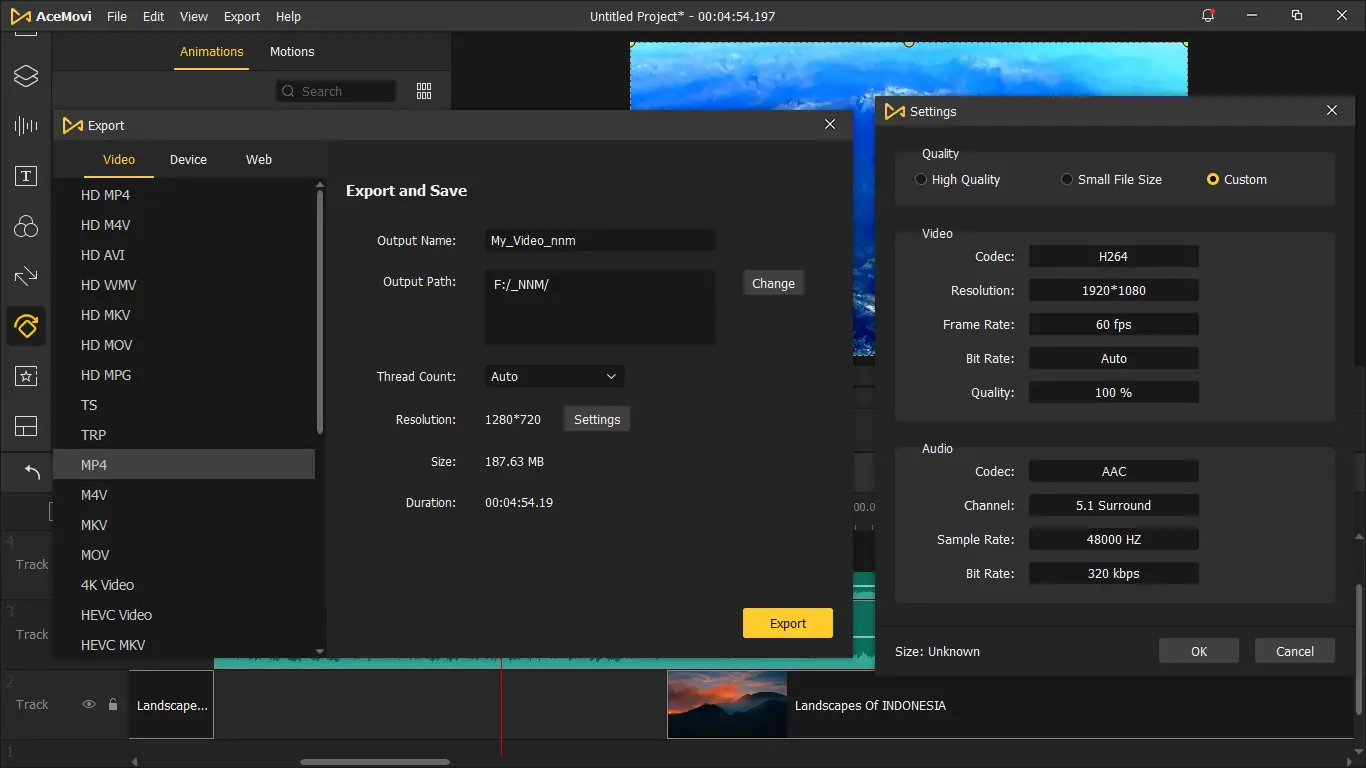Toggle eye visibility on Track 2
1366x768 pixels.
tap(89, 705)
